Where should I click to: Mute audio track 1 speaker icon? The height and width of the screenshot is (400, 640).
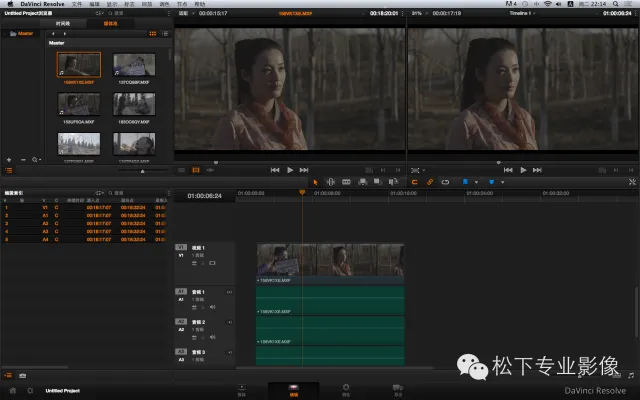tap(213, 307)
